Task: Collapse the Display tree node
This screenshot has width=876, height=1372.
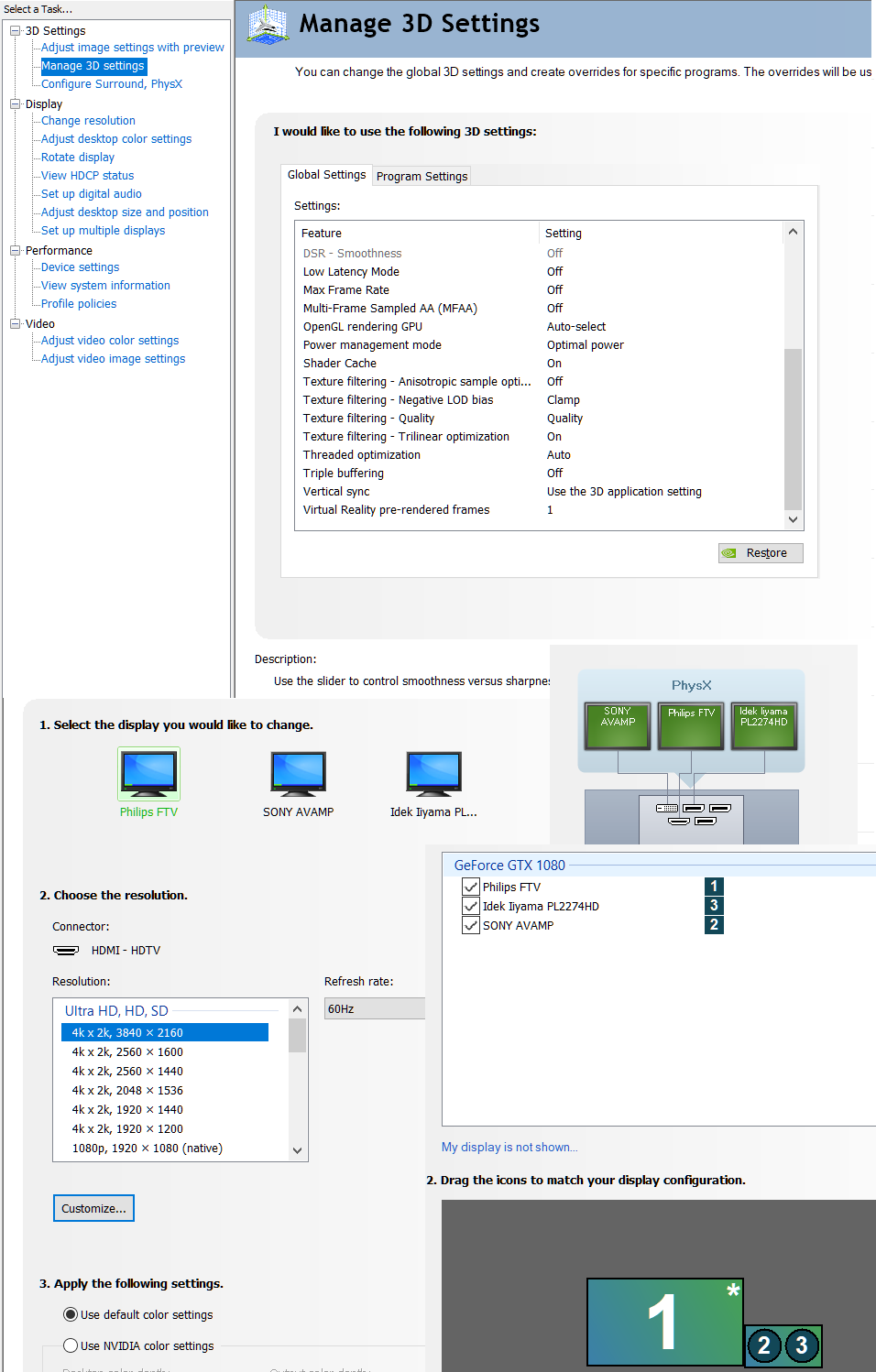Action: pos(16,104)
